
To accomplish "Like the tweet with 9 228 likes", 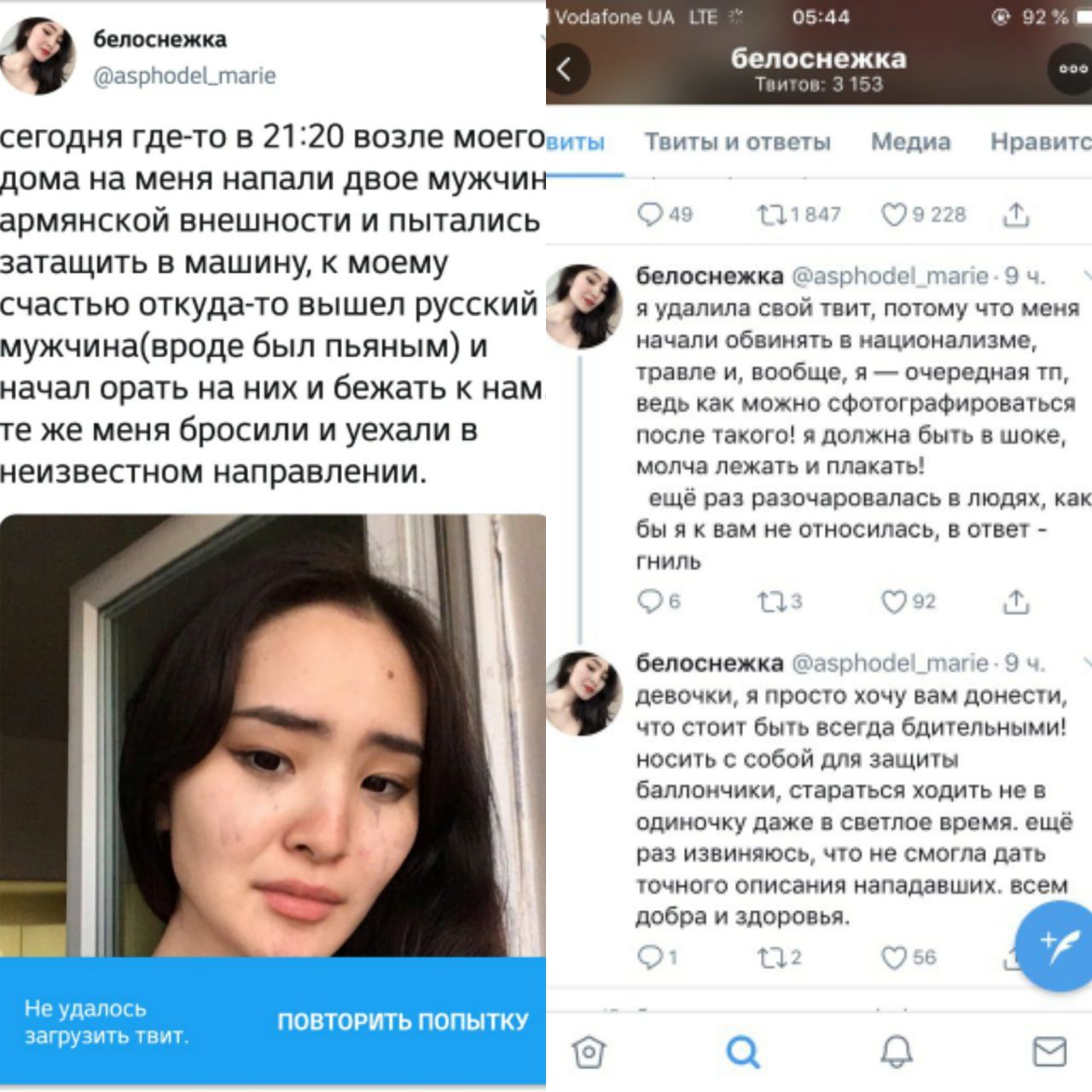I will pyautogui.click(x=893, y=214).
